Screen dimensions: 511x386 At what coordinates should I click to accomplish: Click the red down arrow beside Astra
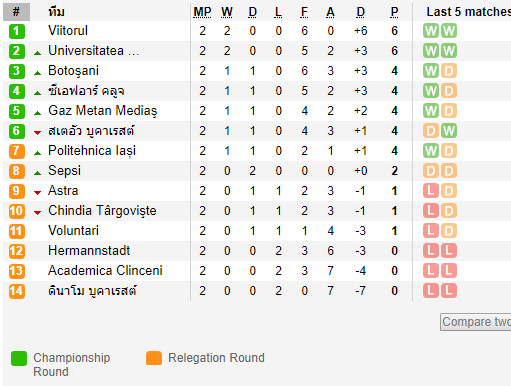[x=38, y=193]
